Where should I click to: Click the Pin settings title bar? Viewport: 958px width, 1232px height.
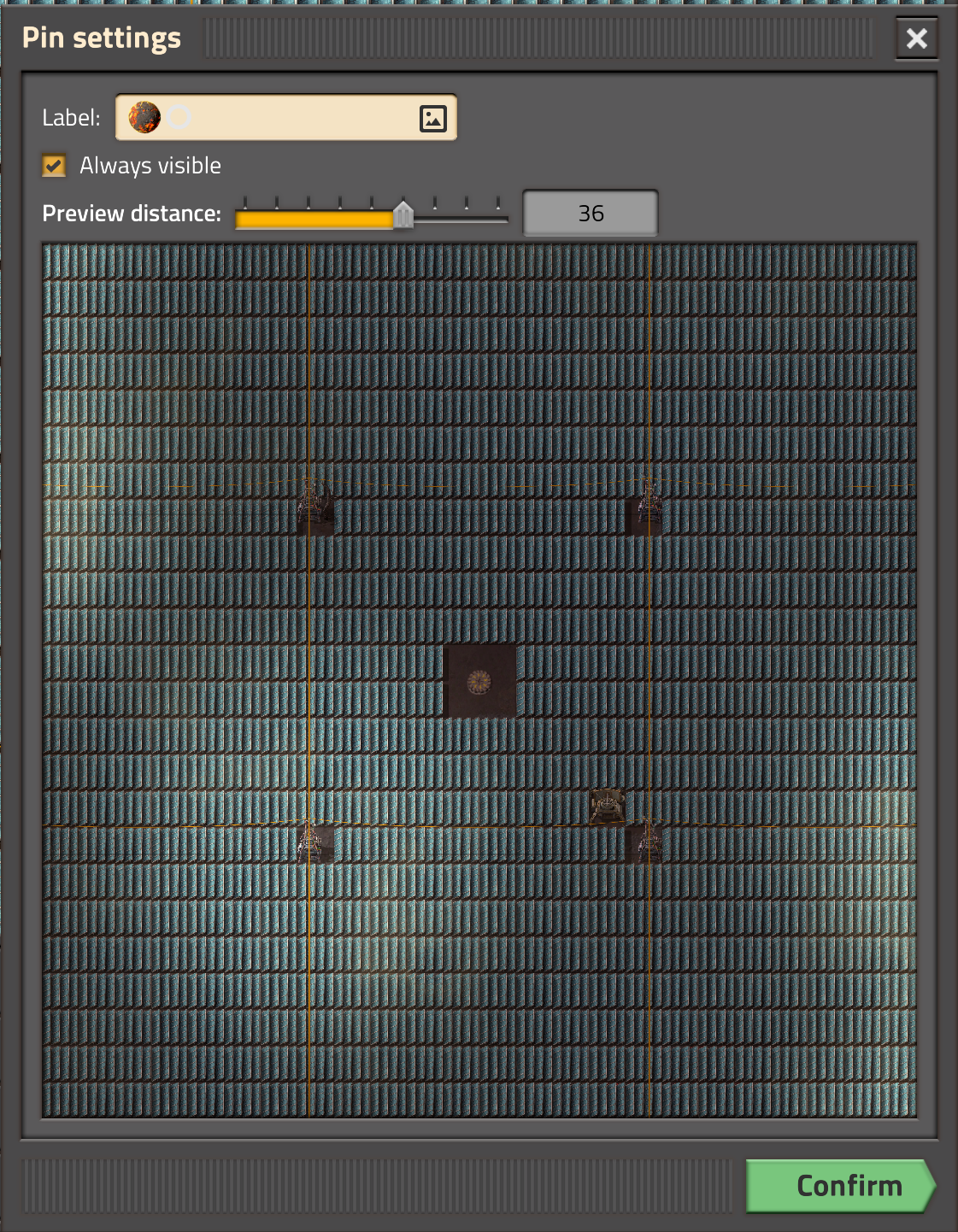[103, 38]
